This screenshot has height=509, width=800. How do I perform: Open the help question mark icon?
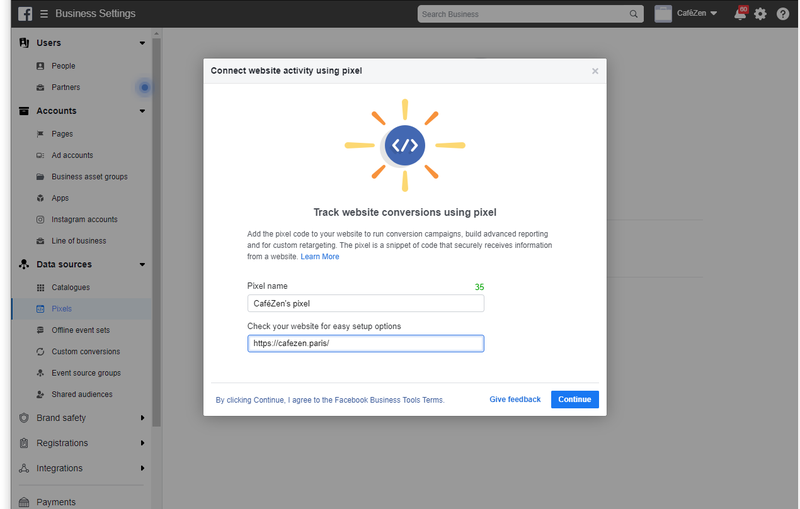[x=783, y=14]
